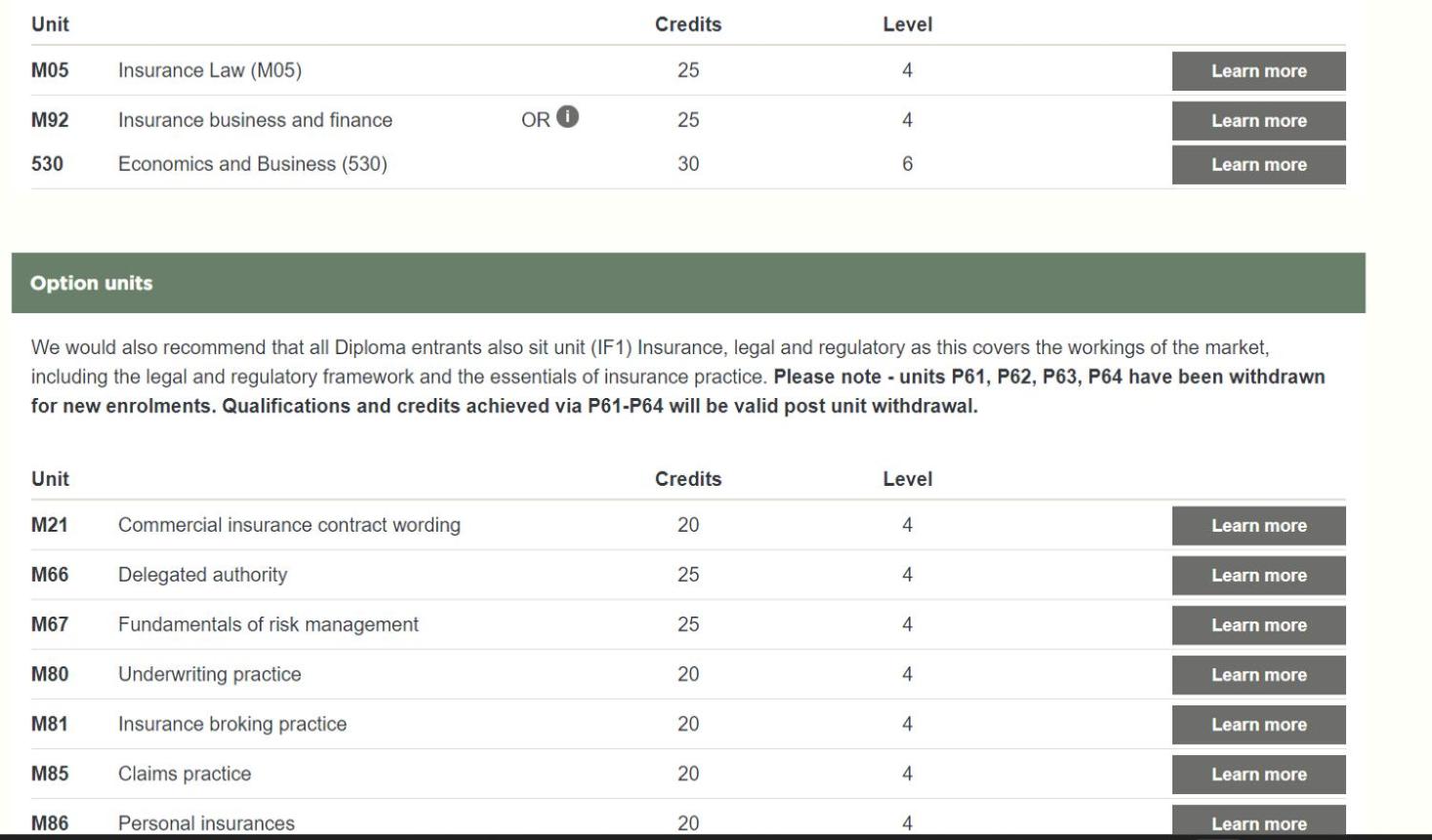Viewport: 1432px width, 840px height.
Task: Open Learn more for M85 Claims practice
Action: pos(1258,775)
